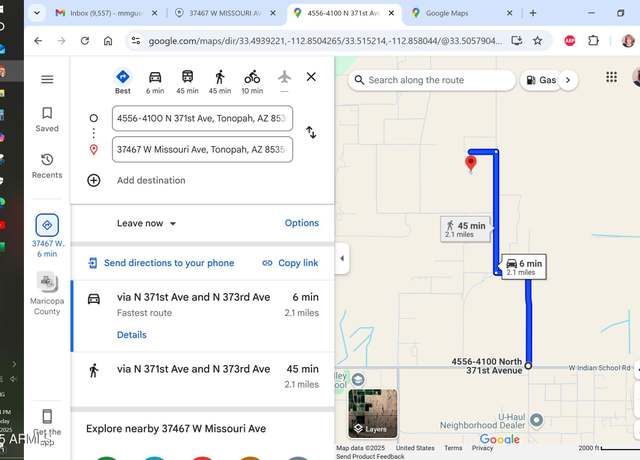Copy link to these directions

click(x=290, y=263)
